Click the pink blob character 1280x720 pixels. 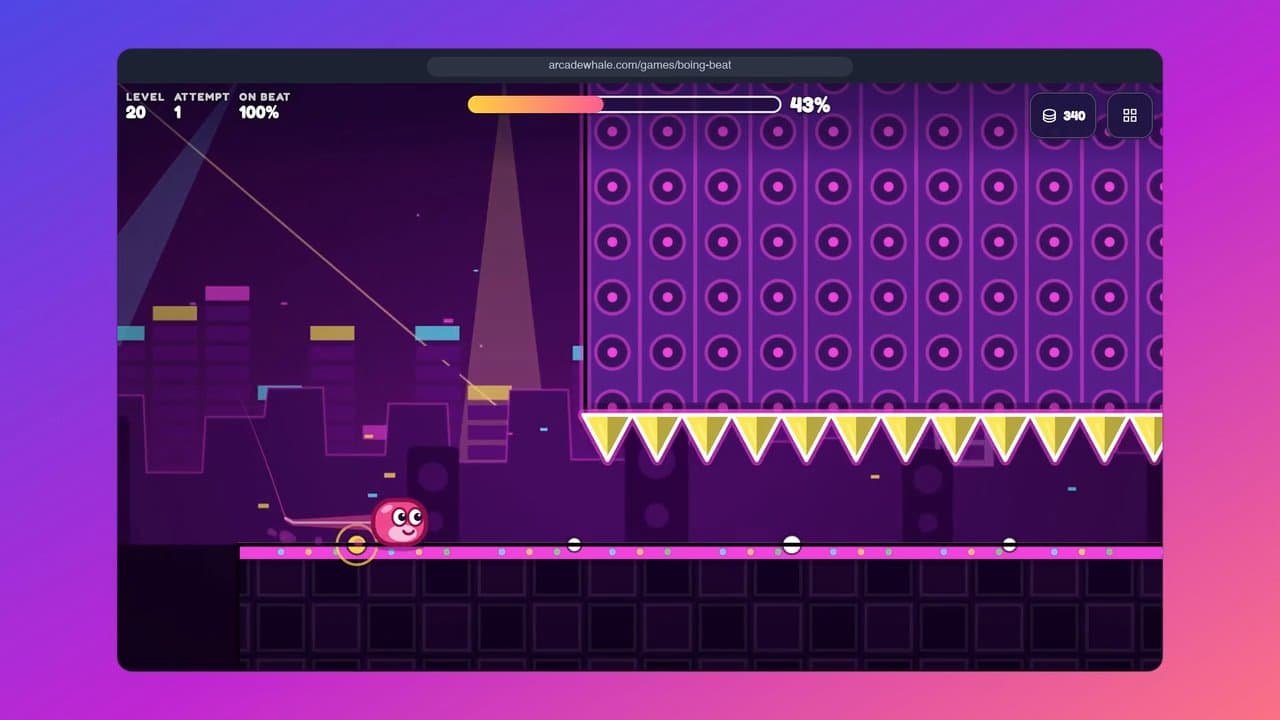(400, 521)
